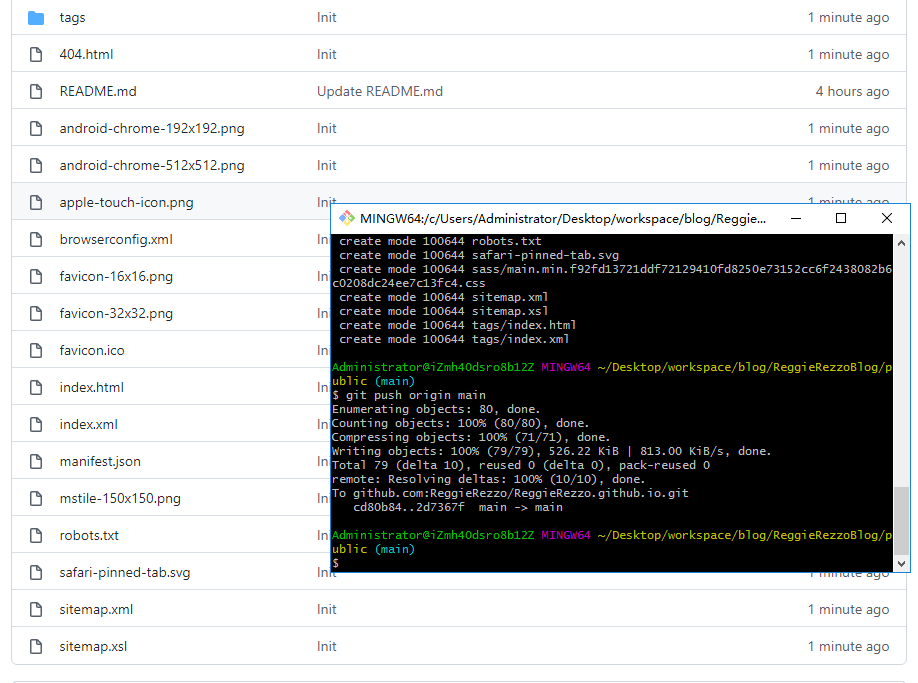The width and height of the screenshot is (918, 683).
Task: Click the file icon beside 404.html
Action: click(37, 55)
